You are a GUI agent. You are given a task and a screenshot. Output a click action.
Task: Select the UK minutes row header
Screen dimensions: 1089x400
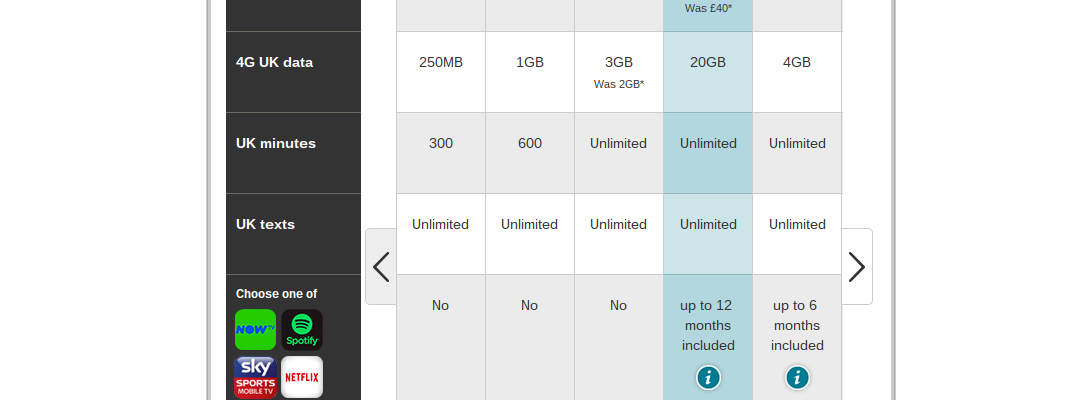(294, 153)
